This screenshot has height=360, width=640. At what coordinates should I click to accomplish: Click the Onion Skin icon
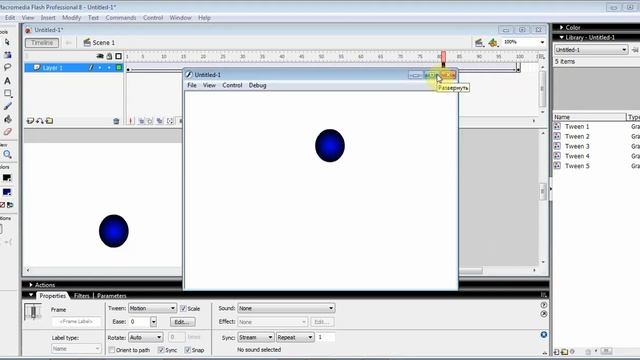[141, 121]
